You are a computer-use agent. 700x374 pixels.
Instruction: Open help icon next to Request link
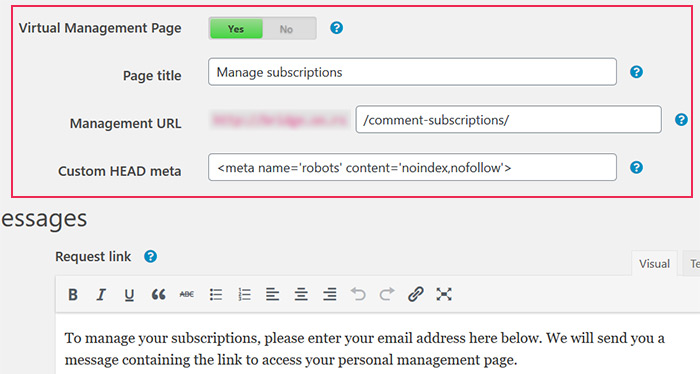coord(150,257)
